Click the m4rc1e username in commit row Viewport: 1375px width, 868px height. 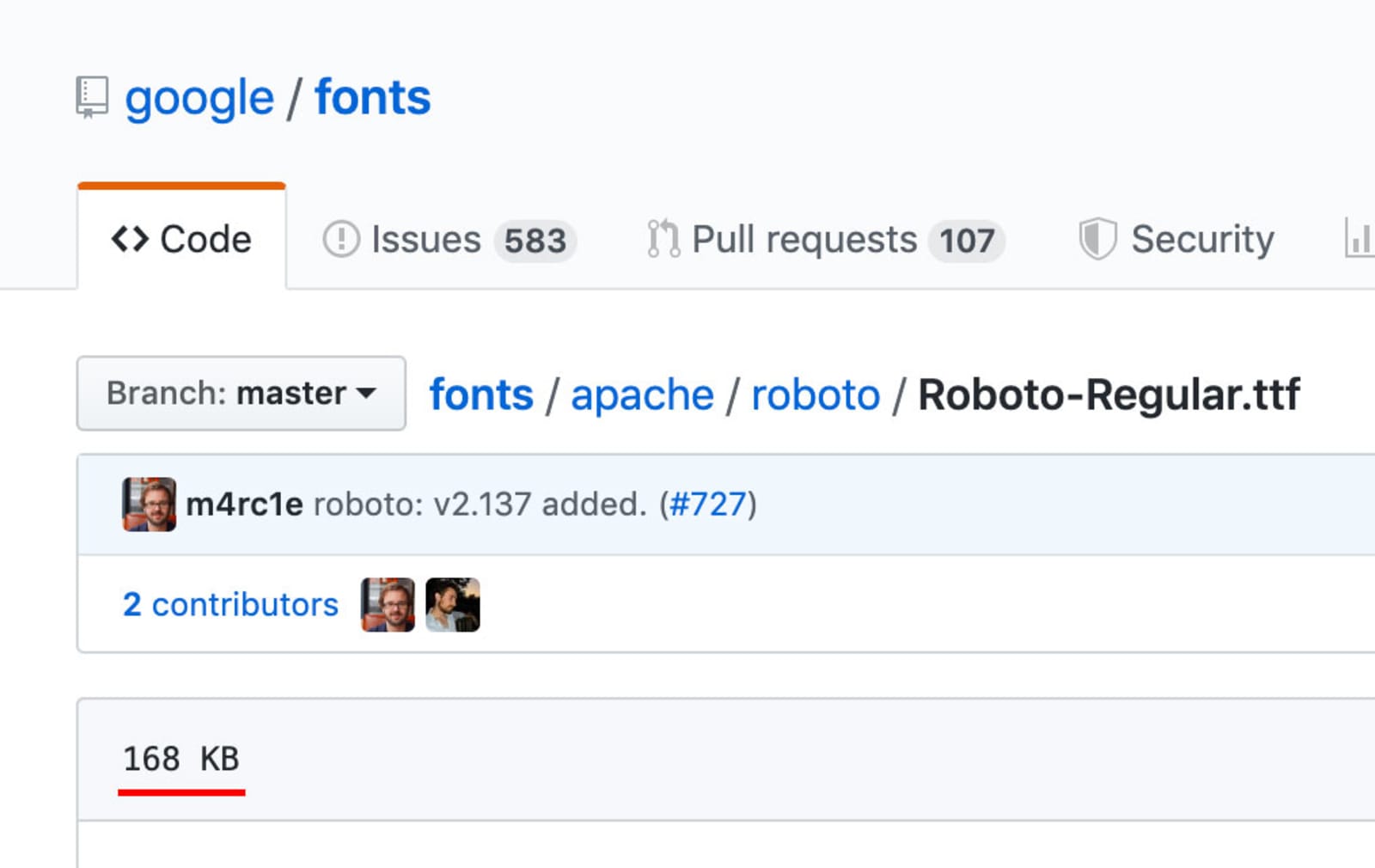pos(245,504)
